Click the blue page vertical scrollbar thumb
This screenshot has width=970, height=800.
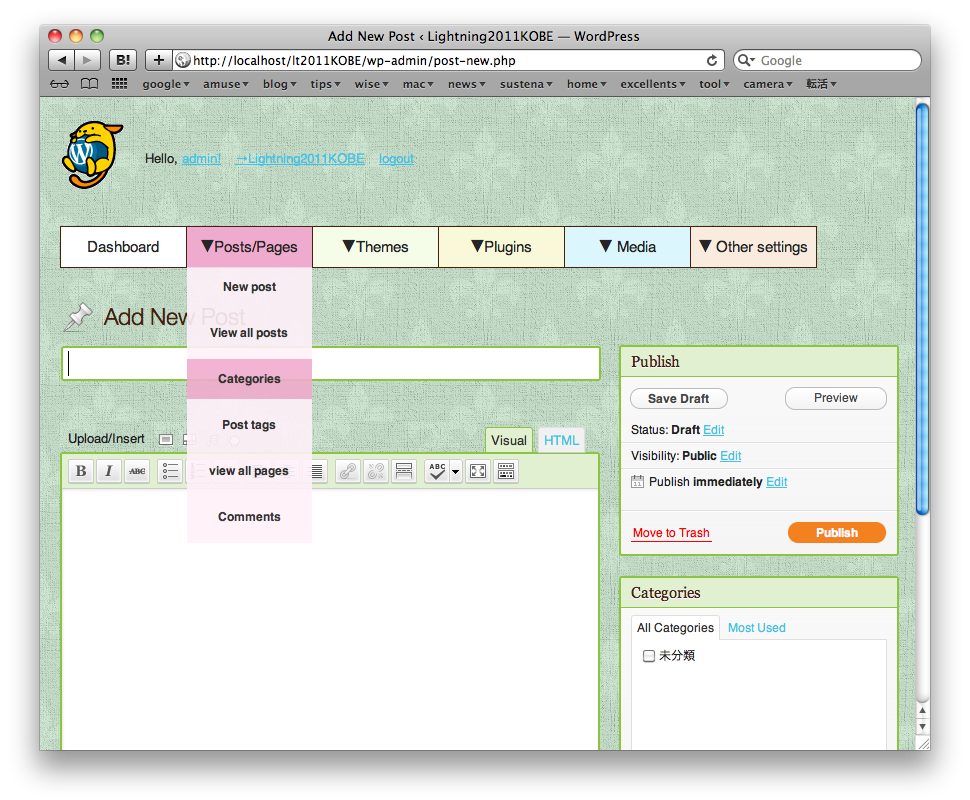tap(922, 309)
